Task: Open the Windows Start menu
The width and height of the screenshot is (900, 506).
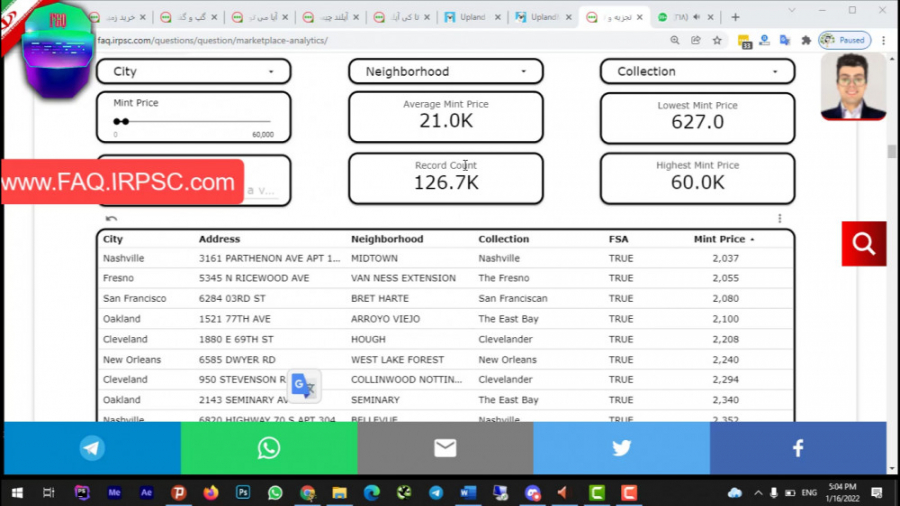Action: 17,493
